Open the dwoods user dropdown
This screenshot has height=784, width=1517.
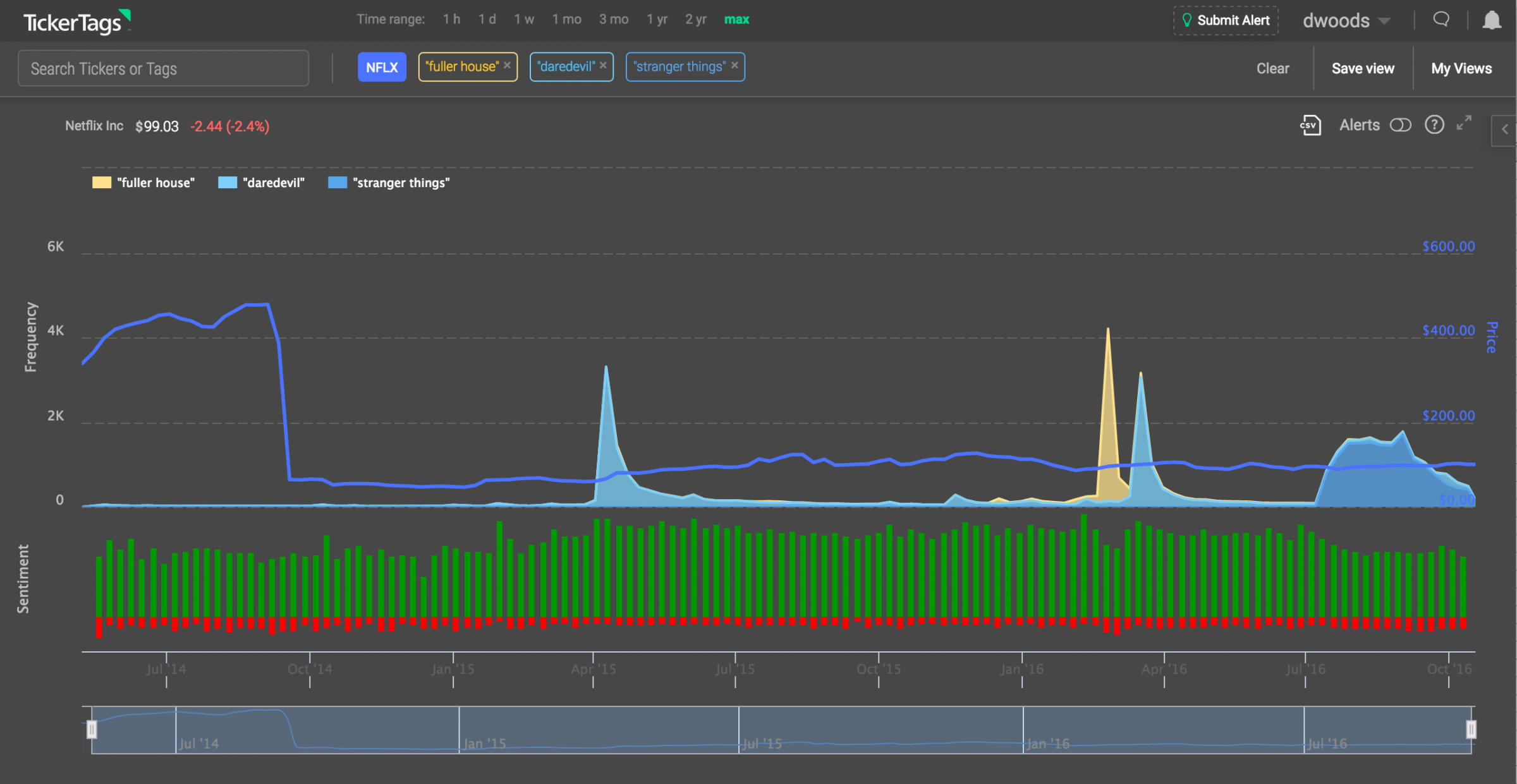tap(1346, 21)
